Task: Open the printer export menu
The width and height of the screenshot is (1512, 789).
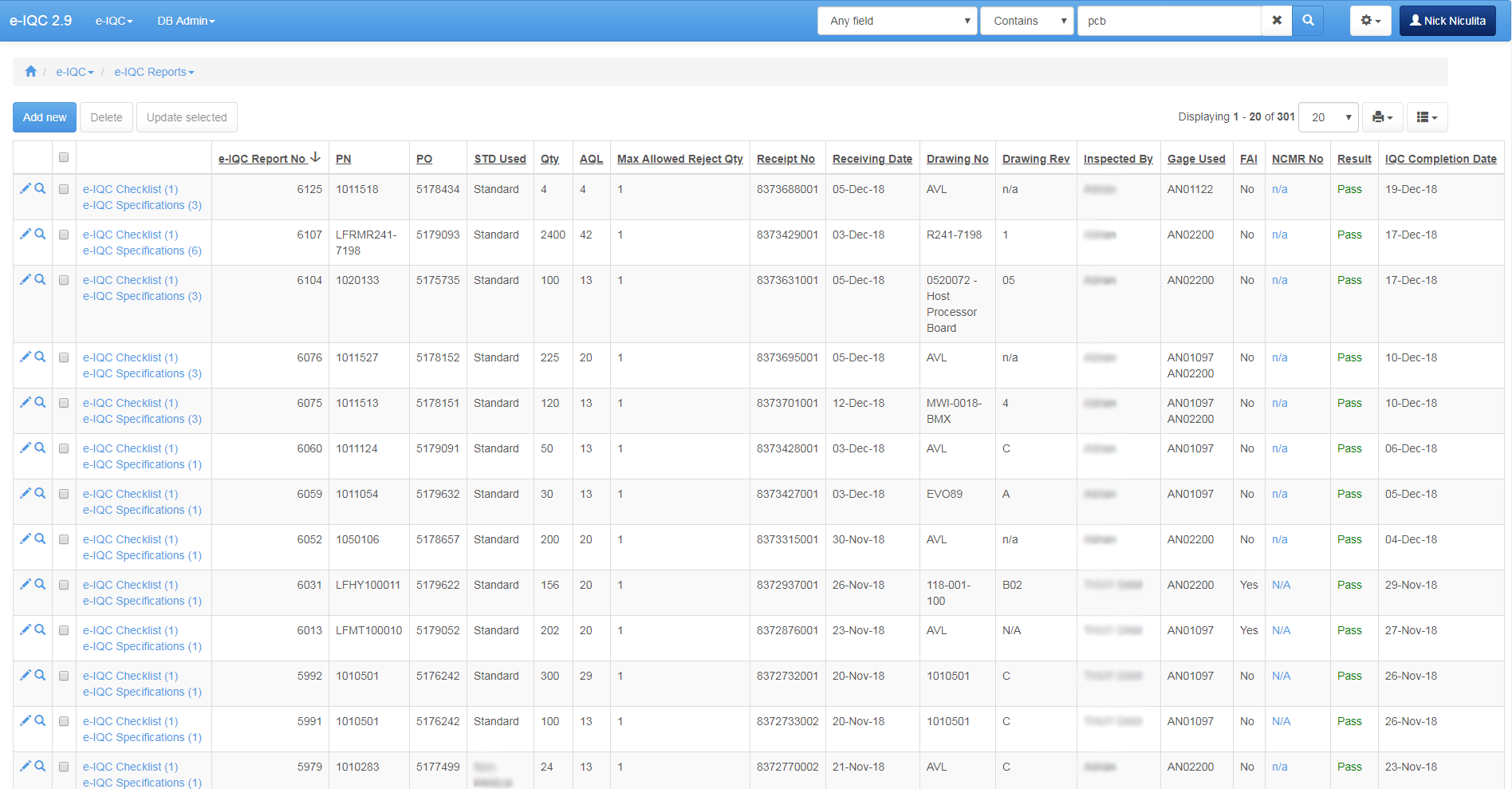Action: [1382, 117]
